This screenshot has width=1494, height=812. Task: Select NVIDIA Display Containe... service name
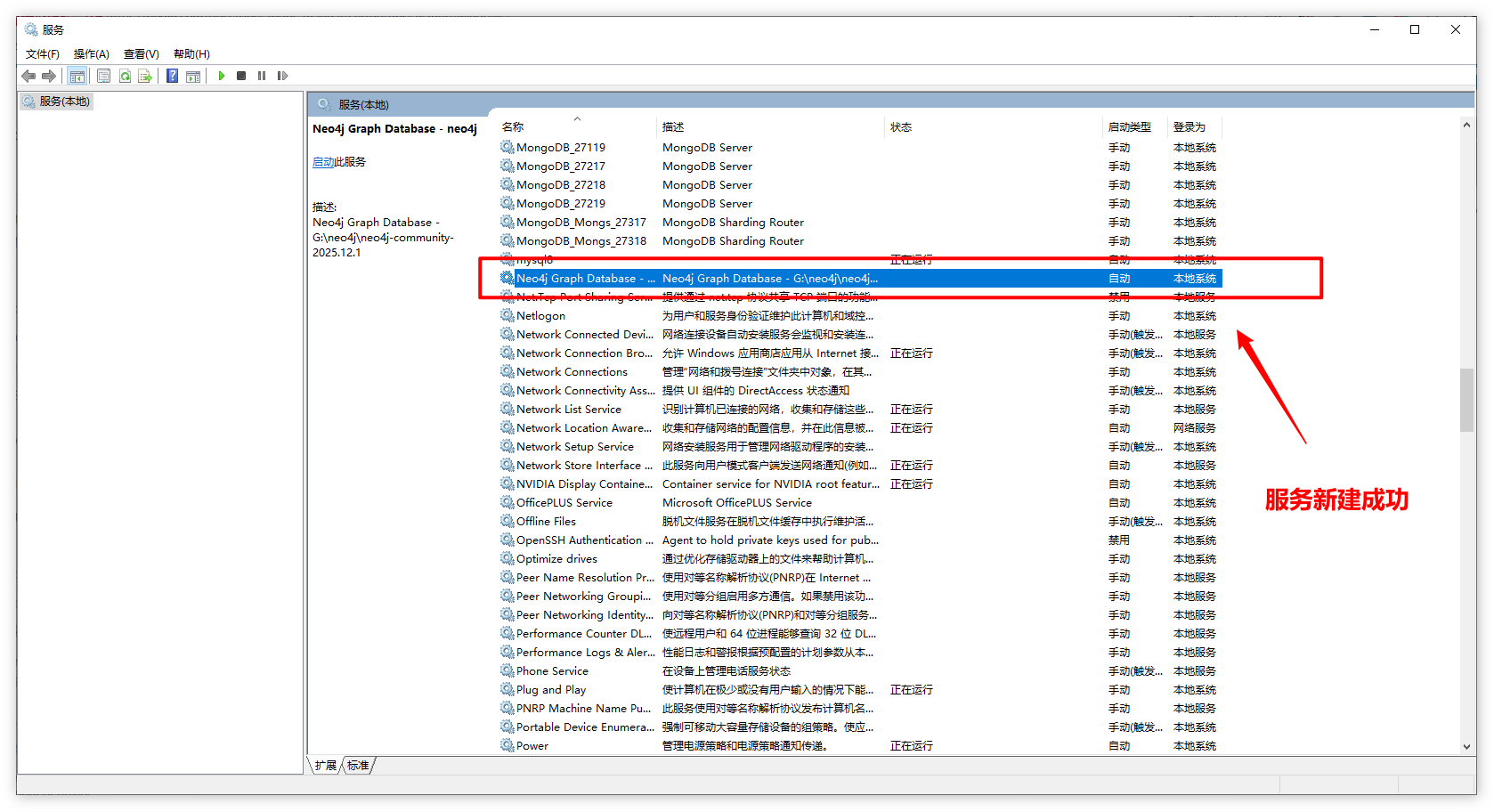coord(585,484)
